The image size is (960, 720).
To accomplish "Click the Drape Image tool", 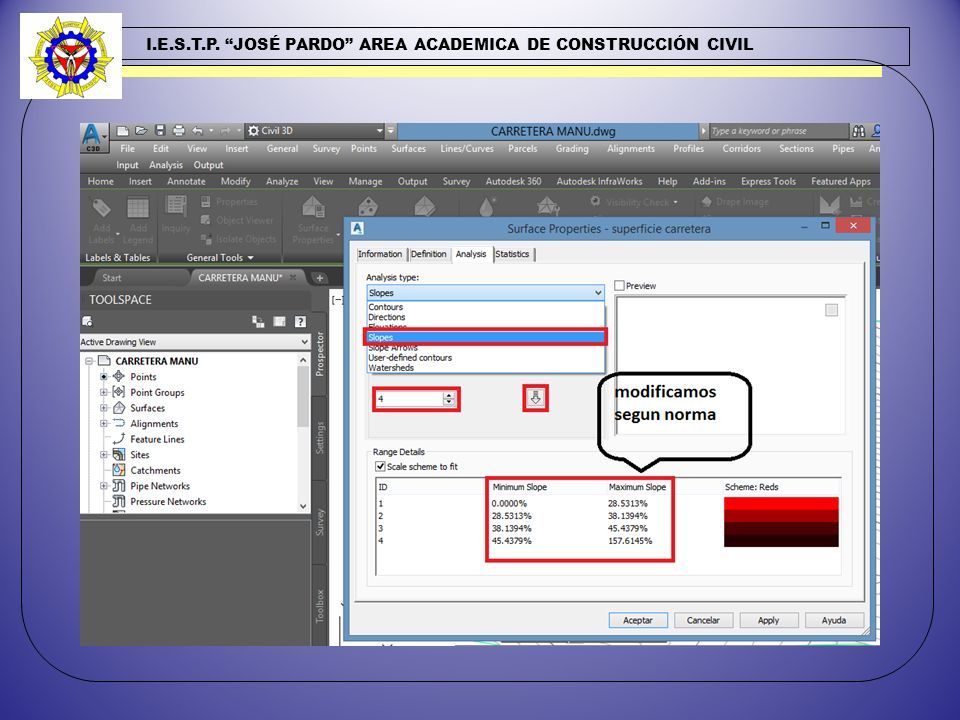I will coord(735,202).
